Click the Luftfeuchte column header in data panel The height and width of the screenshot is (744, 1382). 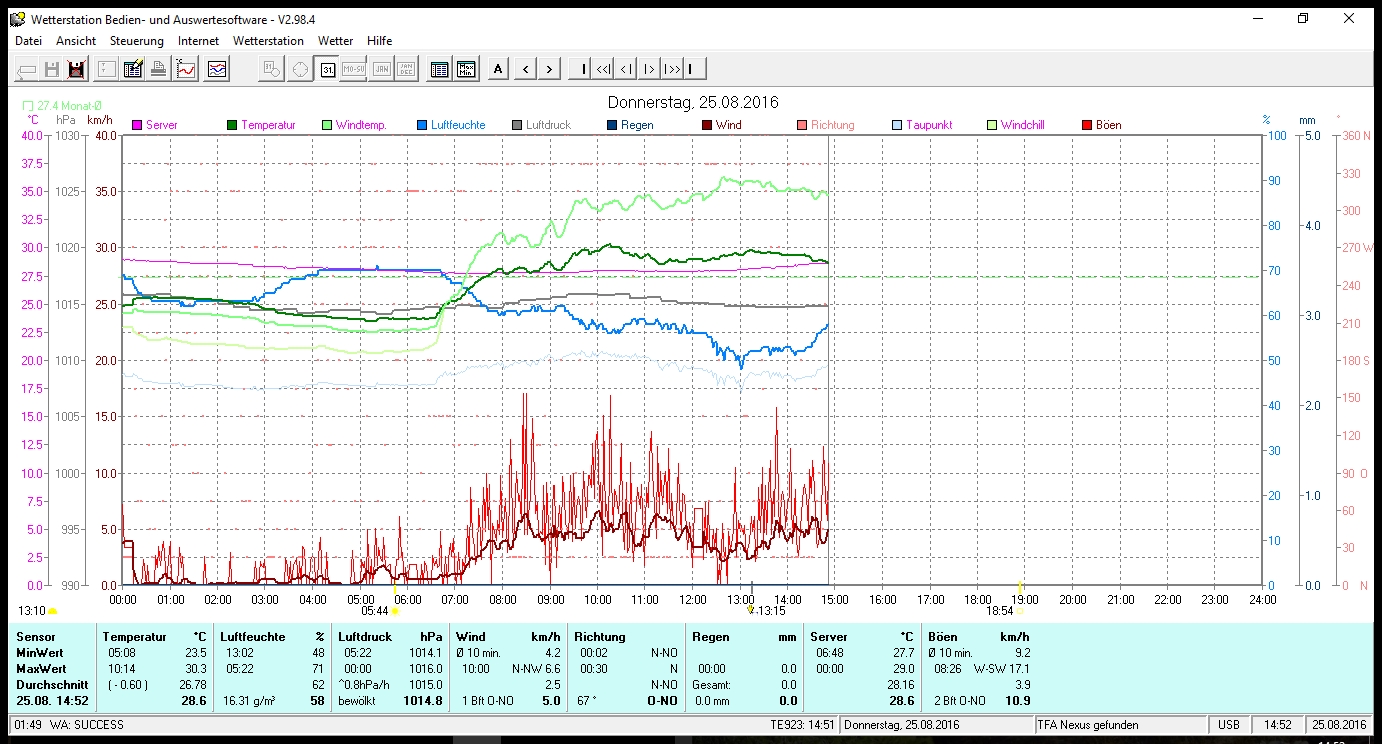[253, 636]
